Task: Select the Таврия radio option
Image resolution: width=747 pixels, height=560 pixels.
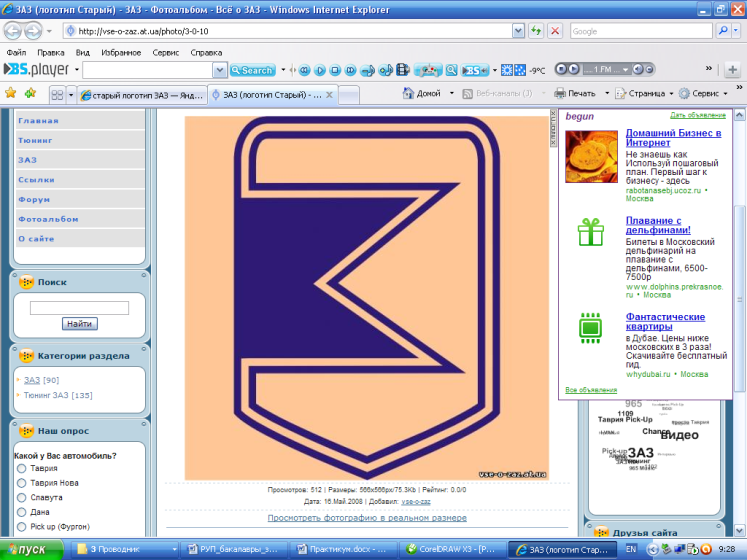Action: 21,468
